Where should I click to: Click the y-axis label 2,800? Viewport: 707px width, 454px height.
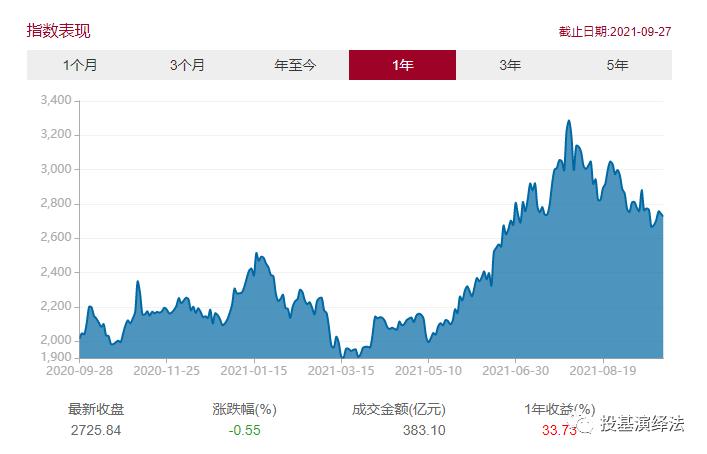pyautogui.click(x=56, y=203)
